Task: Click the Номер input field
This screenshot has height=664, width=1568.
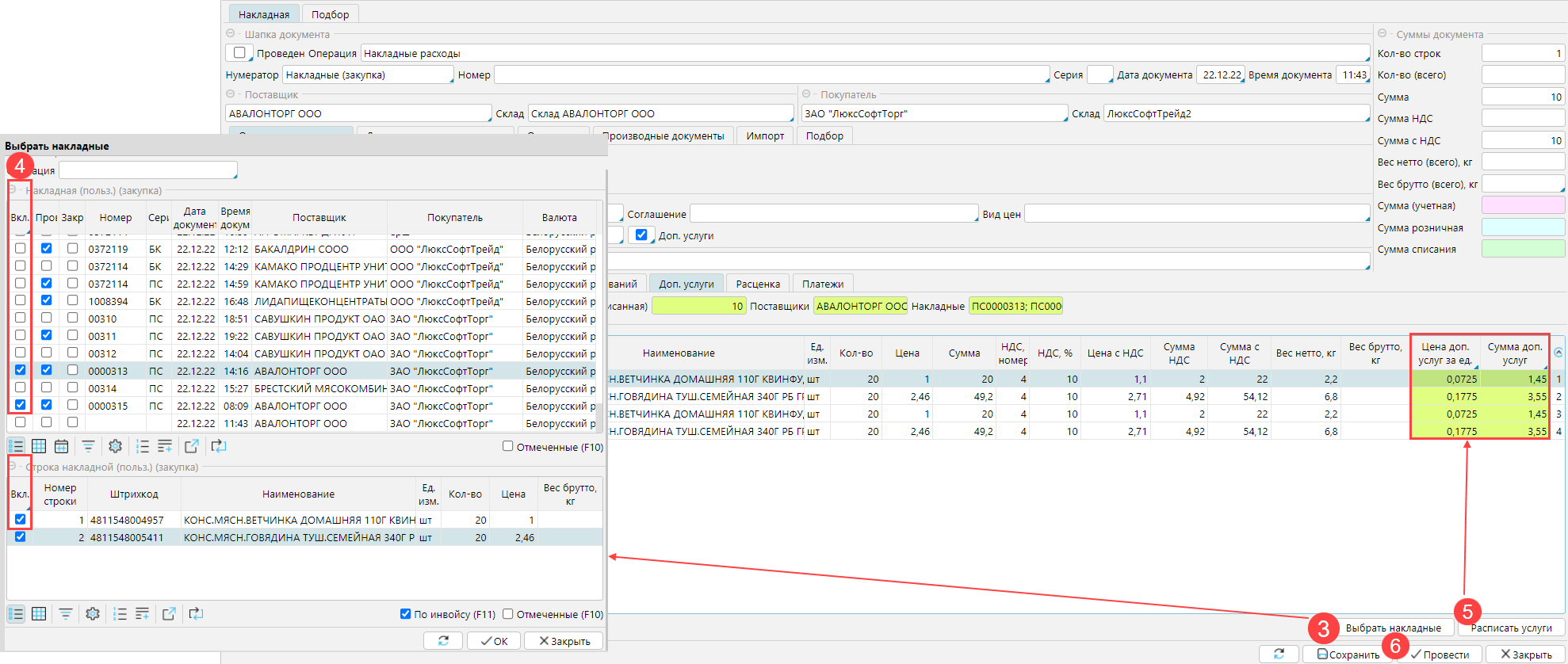Action: coord(771,75)
